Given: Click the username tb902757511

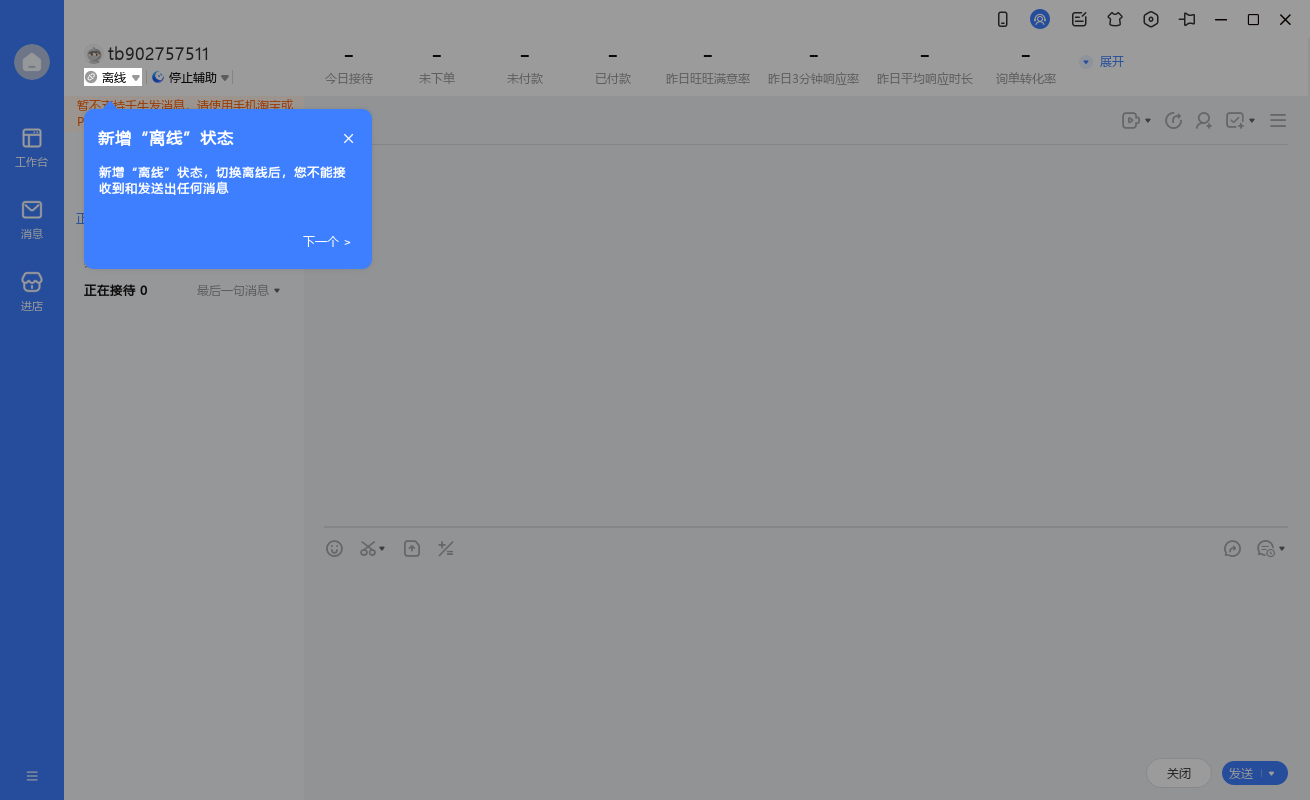Looking at the screenshot, I should (x=158, y=54).
